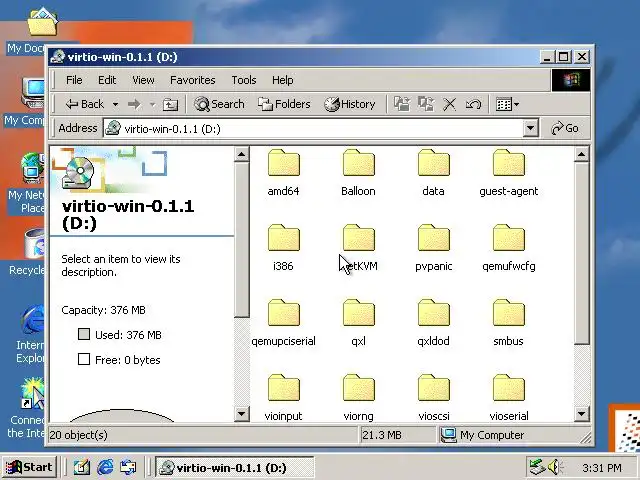This screenshot has width=640, height=480.
Task: Click the Search button
Action: point(219,104)
